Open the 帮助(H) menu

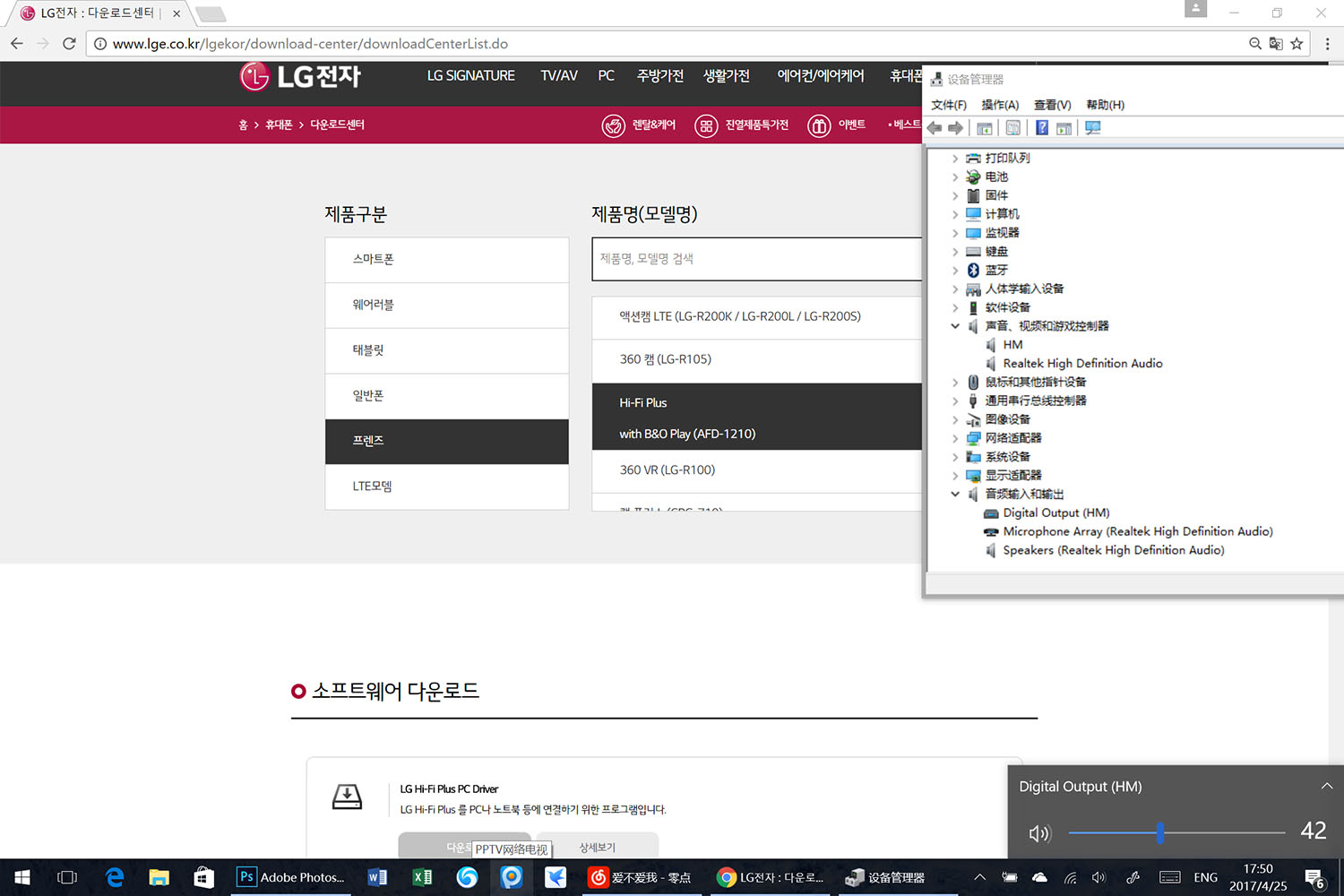[1105, 105]
